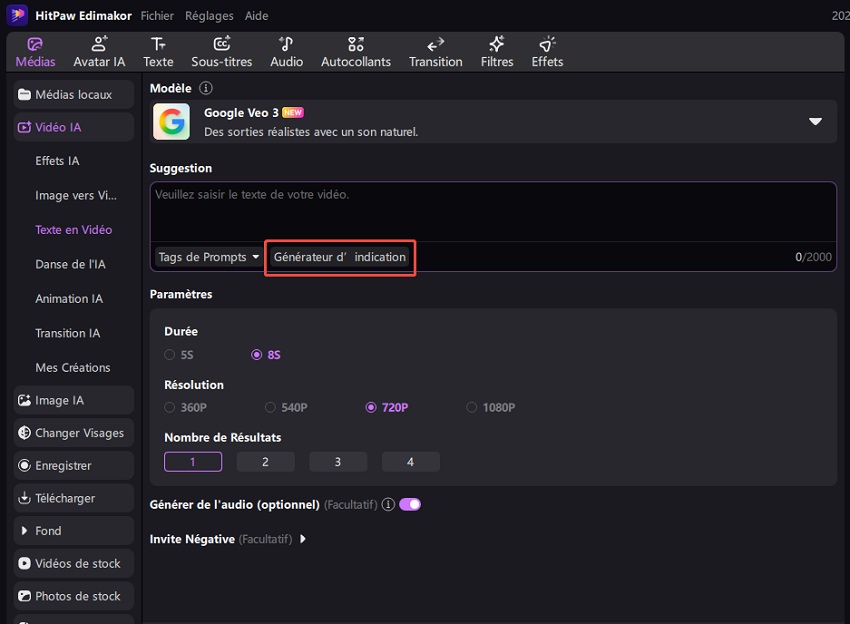Set number of results to 1
Image resolution: width=850 pixels, height=624 pixels.
(193, 462)
